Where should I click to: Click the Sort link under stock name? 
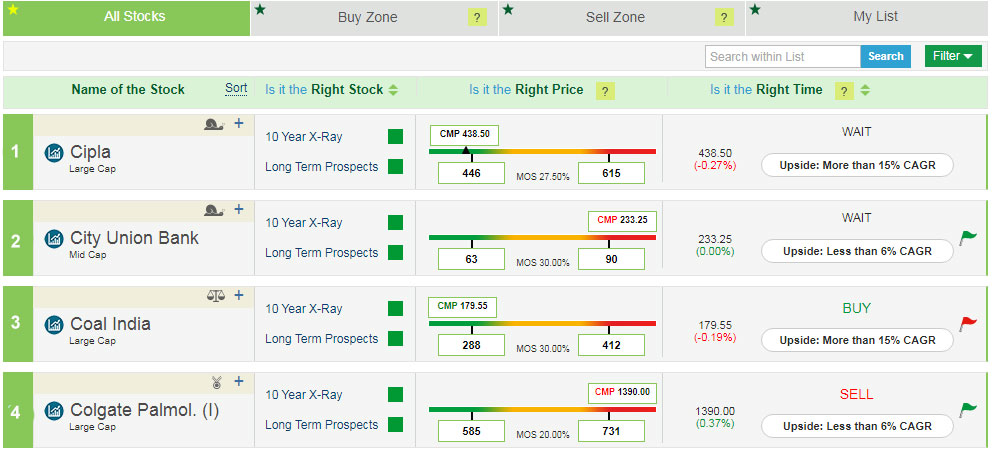coord(236,88)
